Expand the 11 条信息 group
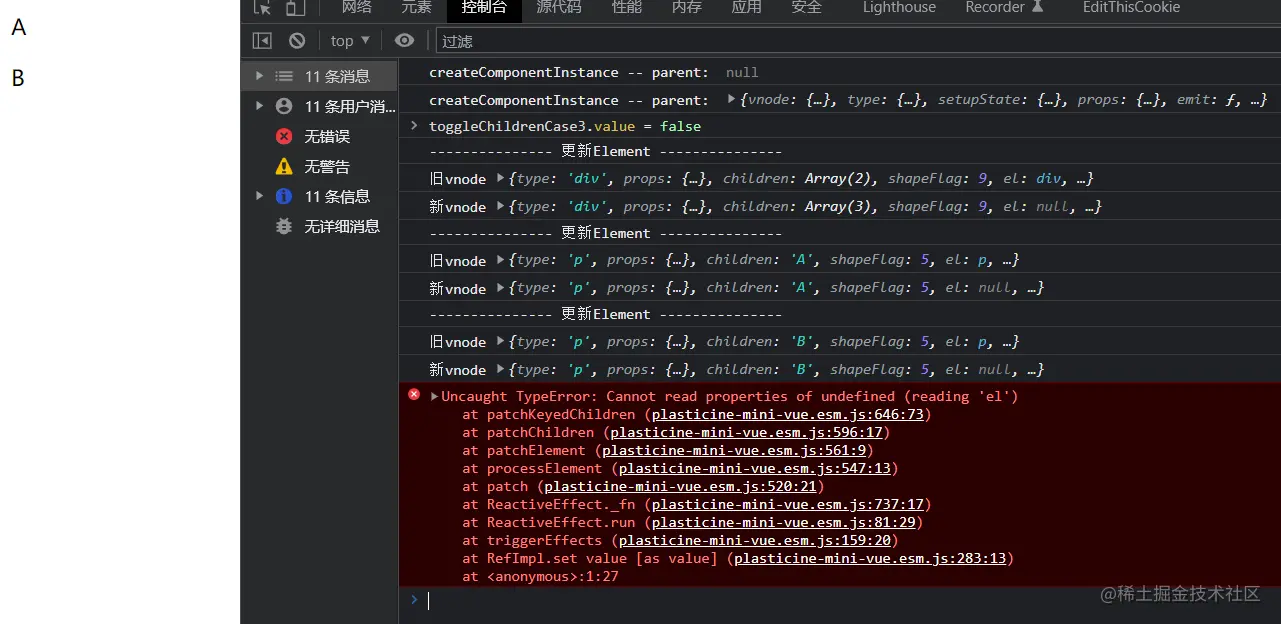Screen dimensions: 1281x624 pyautogui.click(x=260, y=196)
